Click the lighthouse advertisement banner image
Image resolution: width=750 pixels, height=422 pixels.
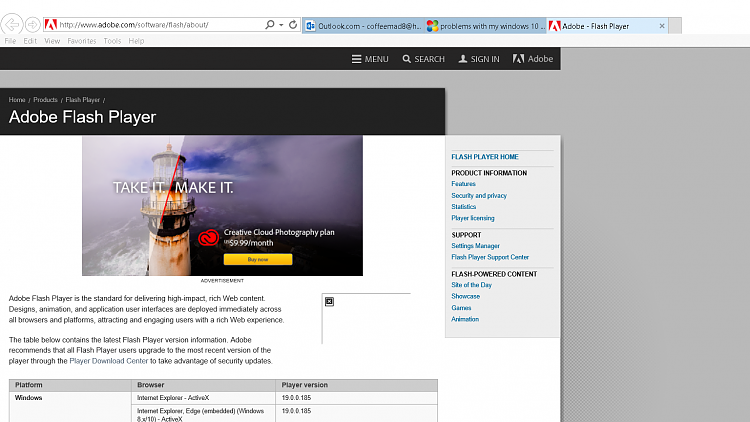pyautogui.click(x=222, y=205)
